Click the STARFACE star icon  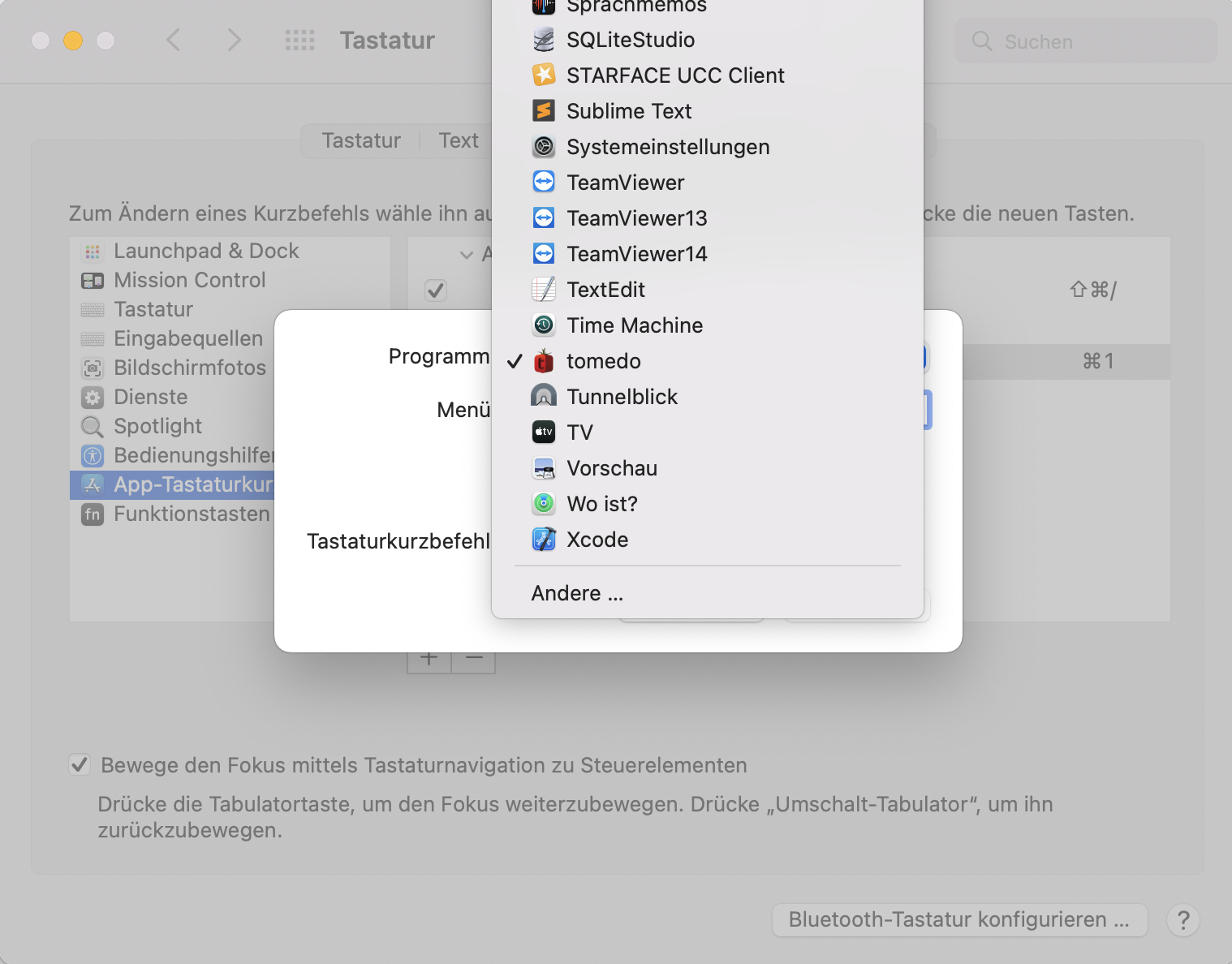coord(544,75)
